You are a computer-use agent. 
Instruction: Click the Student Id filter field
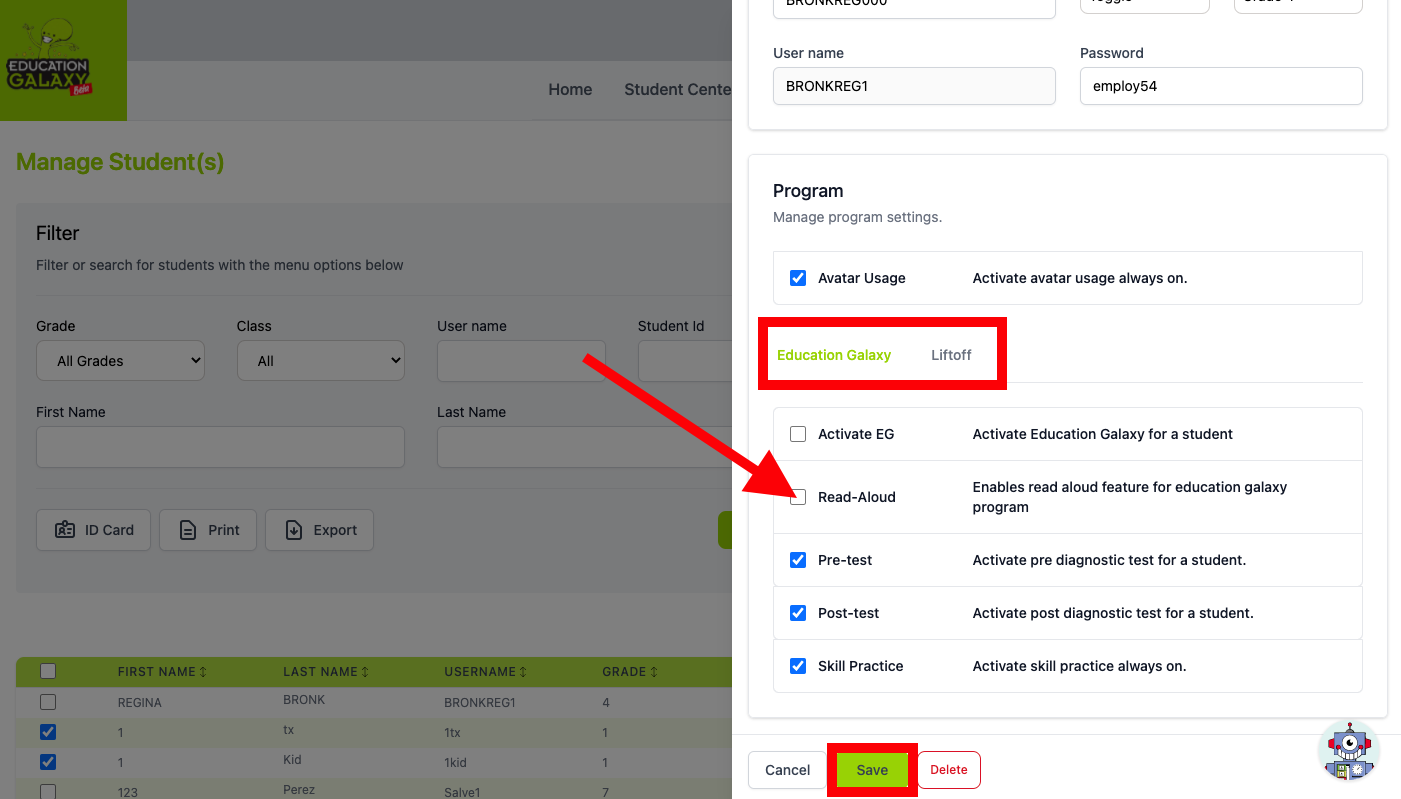(x=685, y=361)
